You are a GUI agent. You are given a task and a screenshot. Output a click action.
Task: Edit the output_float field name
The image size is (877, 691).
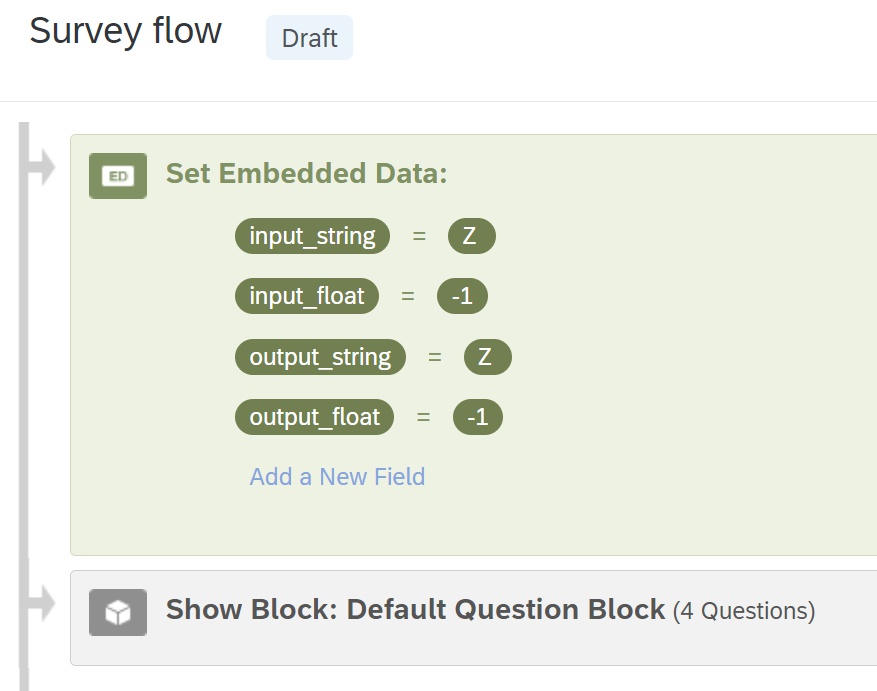pyautogui.click(x=314, y=417)
